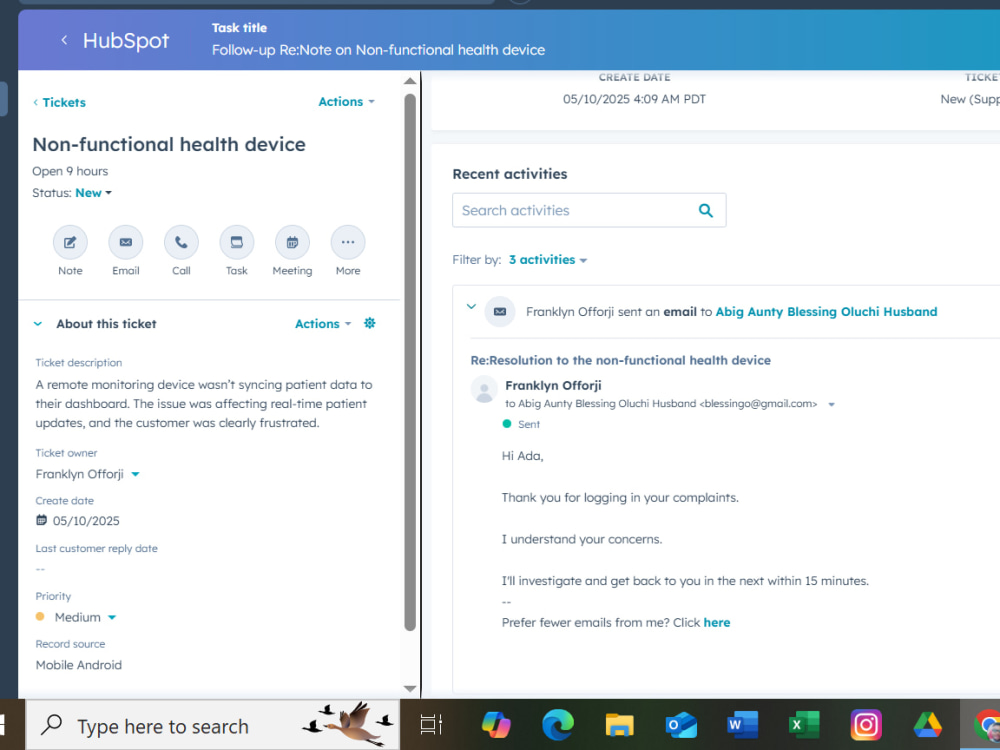Screen dimensions: 1000x750
Task: Click the Non-functional health device title
Action: (x=169, y=145)
